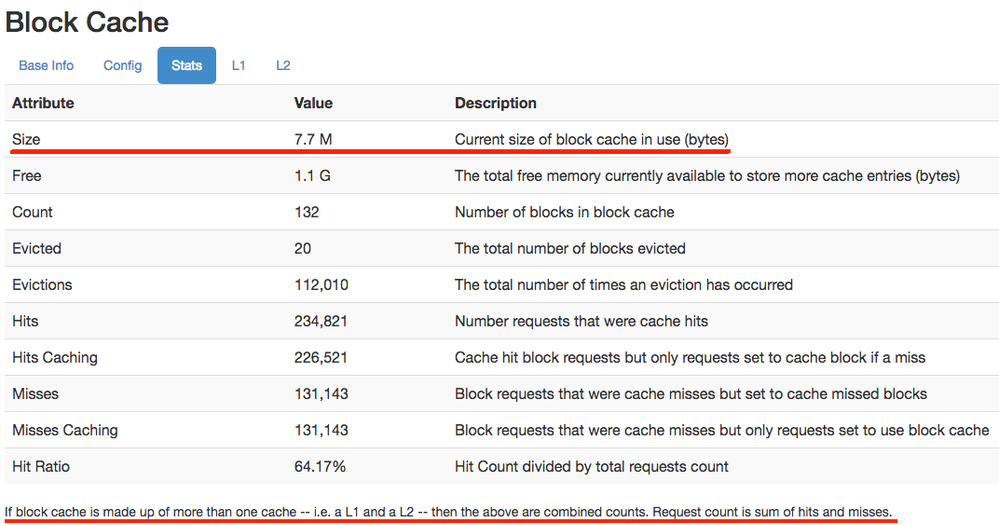Switch to the Config tab
Image resolution: width=999 pixels, height=525 pixels.
point(123,66)
